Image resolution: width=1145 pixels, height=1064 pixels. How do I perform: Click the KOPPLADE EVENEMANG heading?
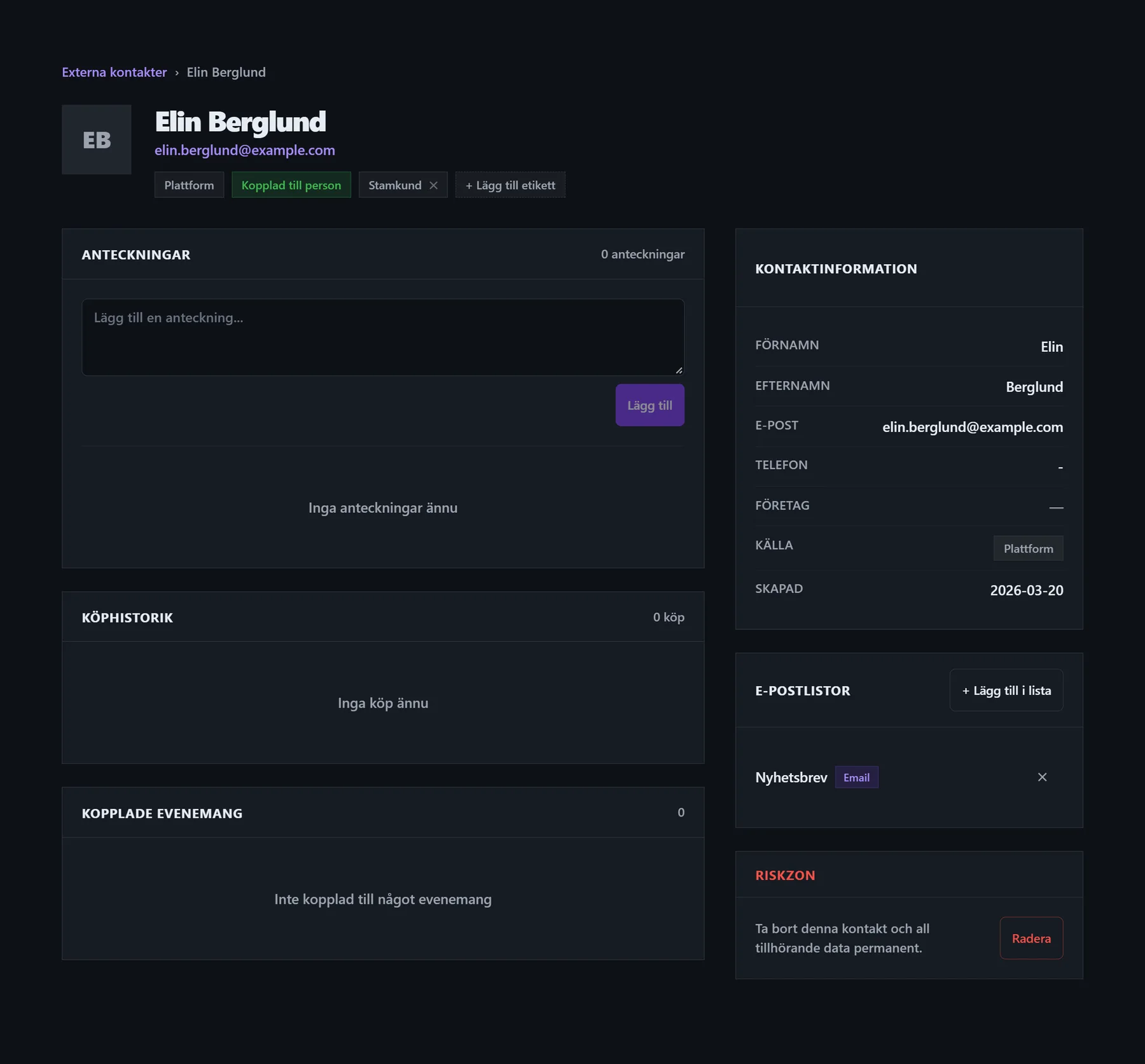point(162,813)
